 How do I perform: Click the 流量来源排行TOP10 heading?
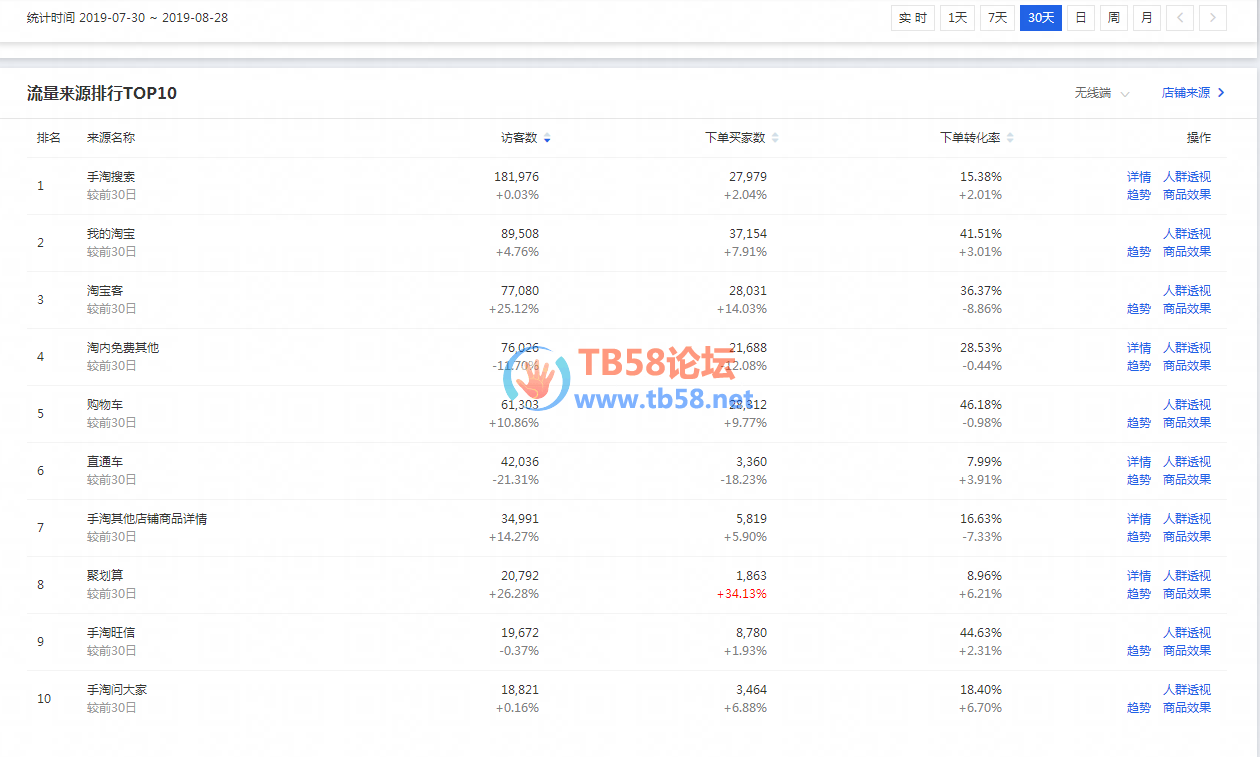(102, 93)
